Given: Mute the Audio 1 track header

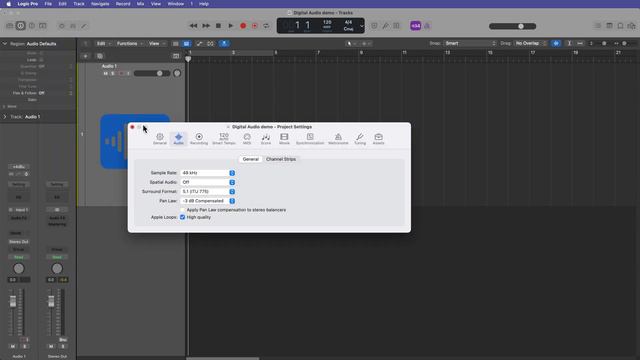Looking at the screenshot, I should (x=105, y=73).
